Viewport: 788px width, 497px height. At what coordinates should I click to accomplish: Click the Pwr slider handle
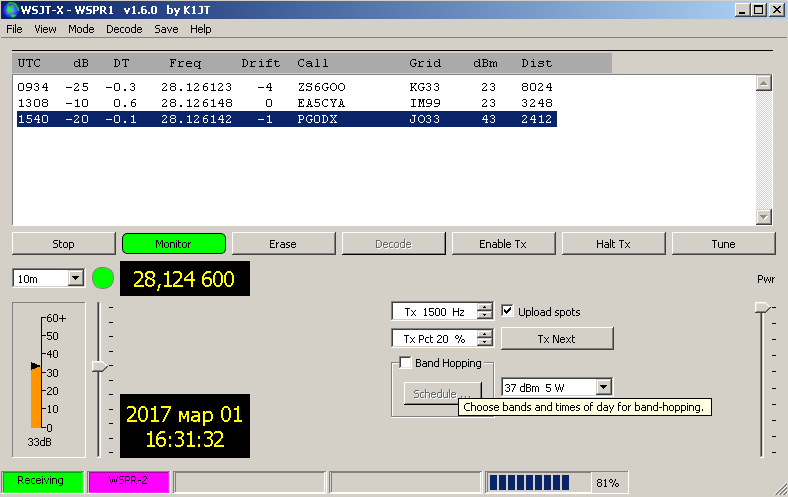pos(762,308)
